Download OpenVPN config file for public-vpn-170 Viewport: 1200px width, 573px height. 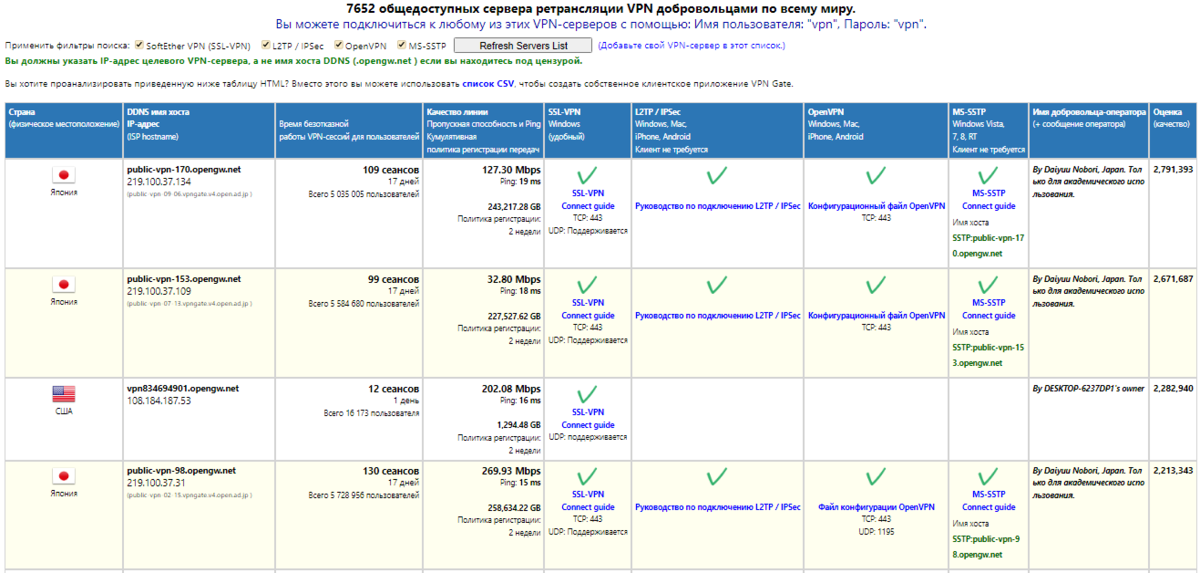[x=876, y=206]
